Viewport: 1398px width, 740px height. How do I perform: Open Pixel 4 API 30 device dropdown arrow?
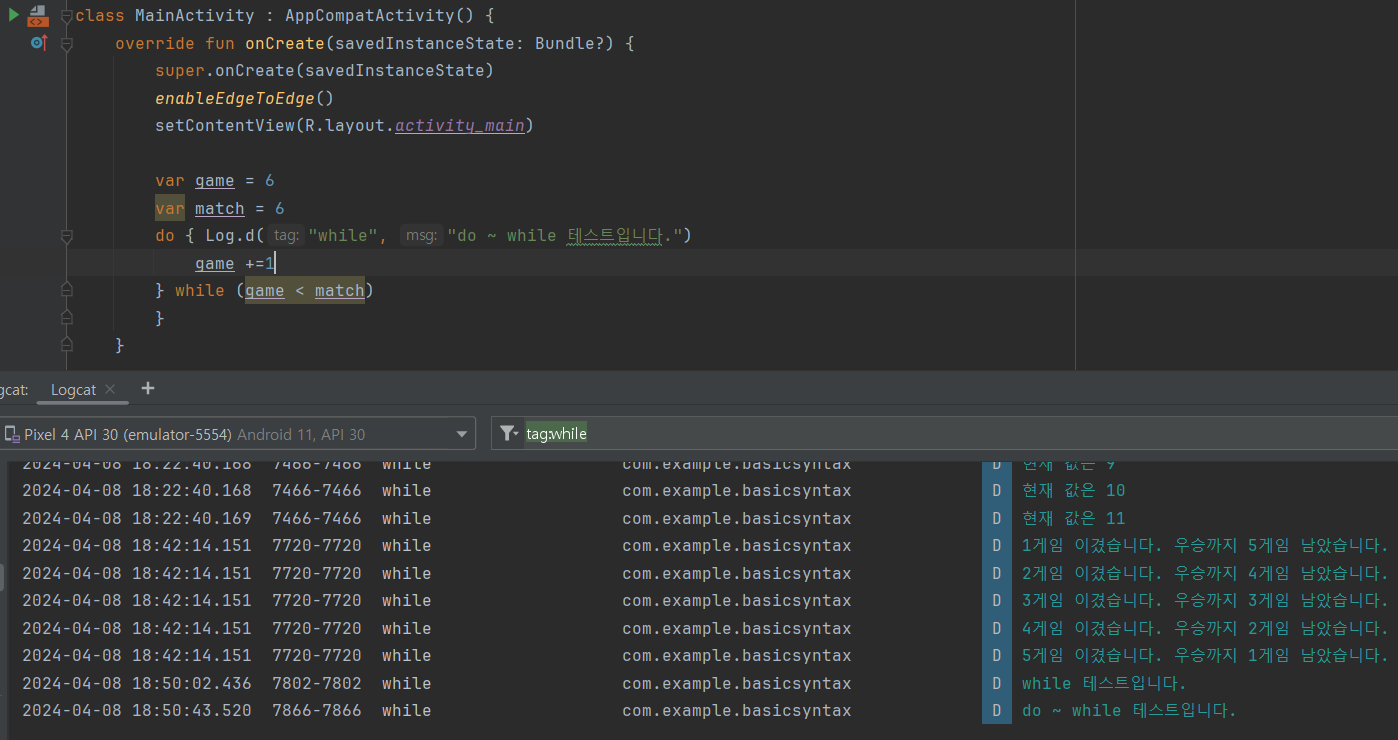click(x=461, y=434)
